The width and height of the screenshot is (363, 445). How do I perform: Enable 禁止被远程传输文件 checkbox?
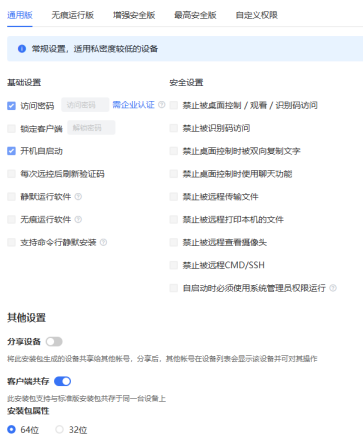(x=174, y=197)
